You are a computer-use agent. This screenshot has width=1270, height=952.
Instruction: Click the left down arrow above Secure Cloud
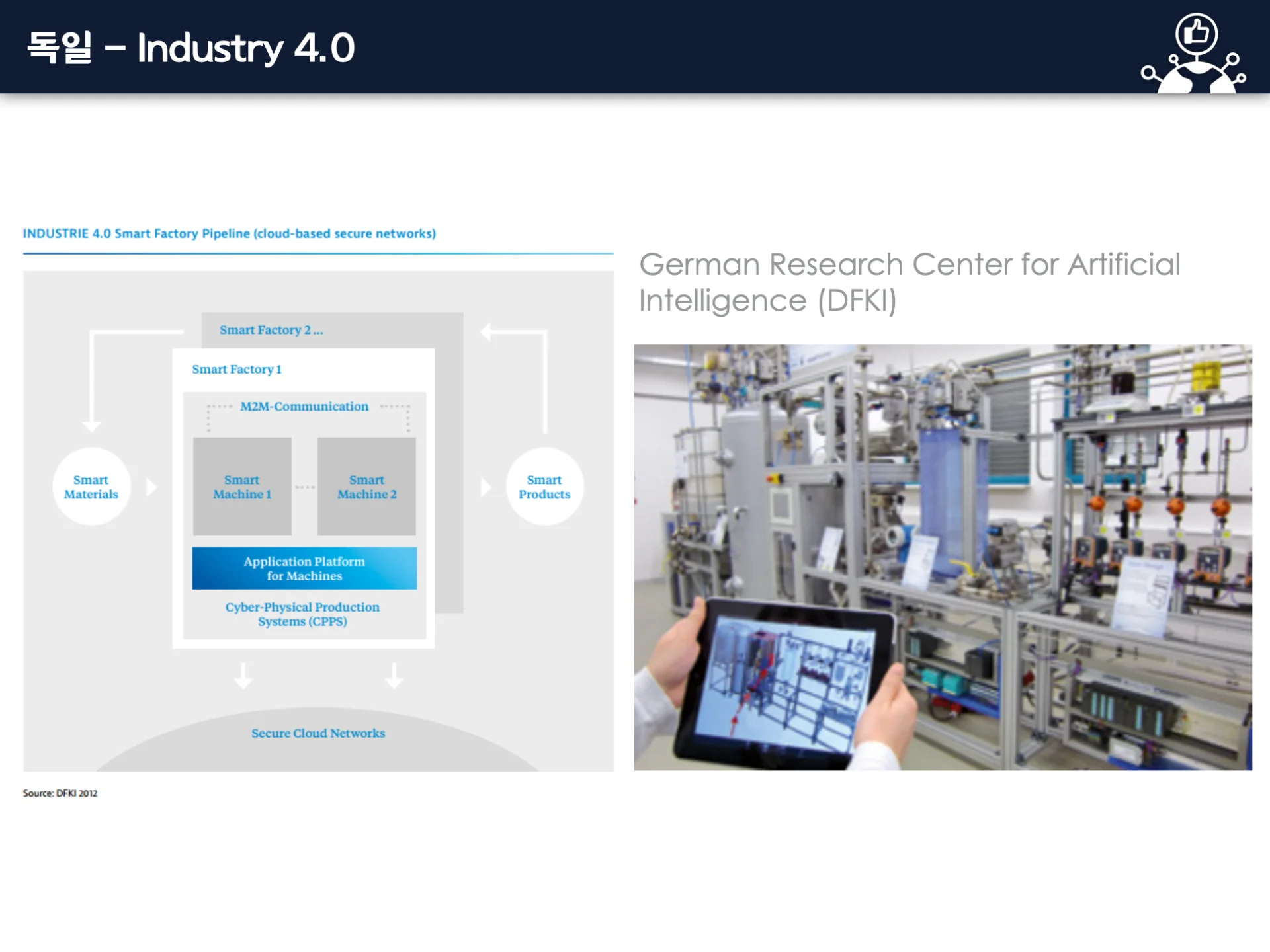click(x=243, y=676)
